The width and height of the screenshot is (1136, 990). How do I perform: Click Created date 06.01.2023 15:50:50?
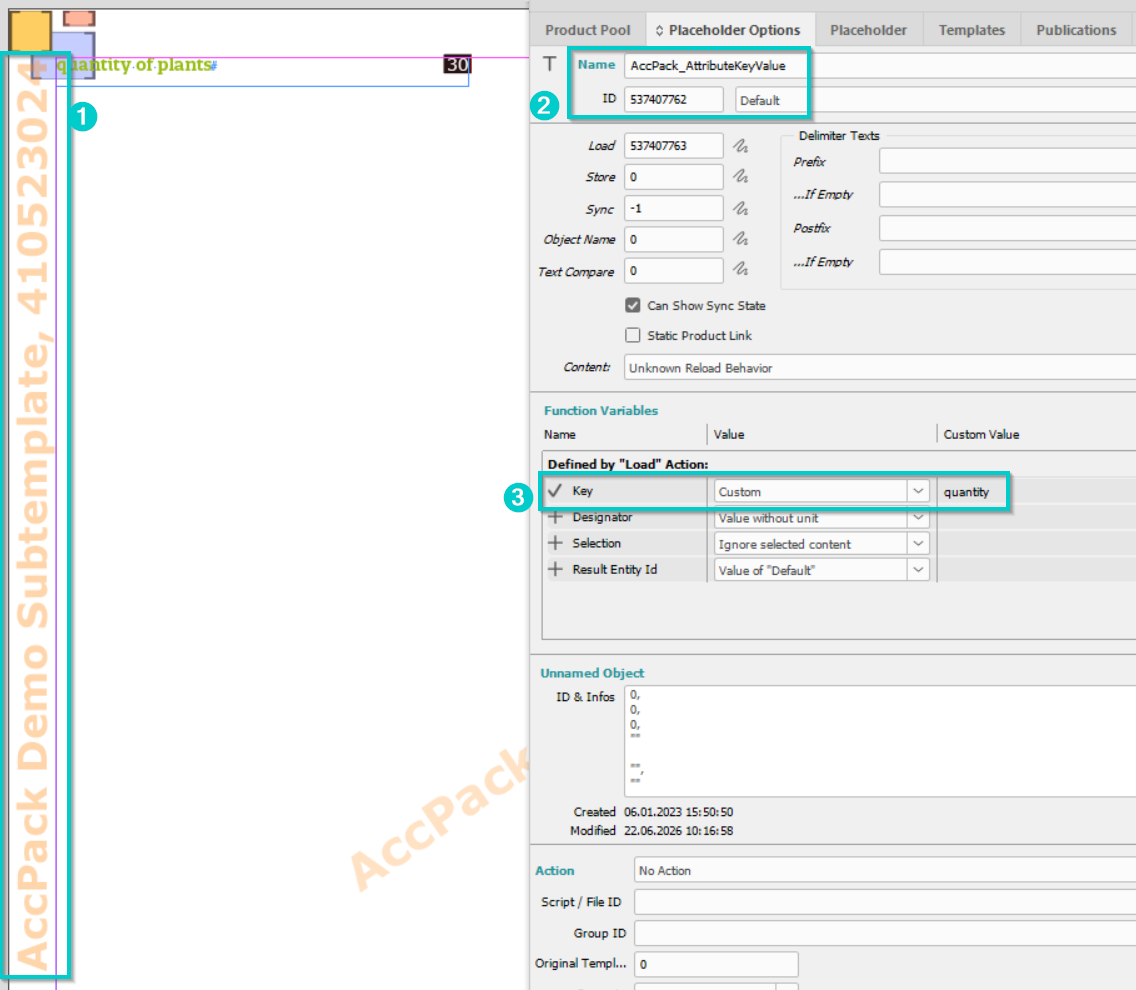click(678, 812)
